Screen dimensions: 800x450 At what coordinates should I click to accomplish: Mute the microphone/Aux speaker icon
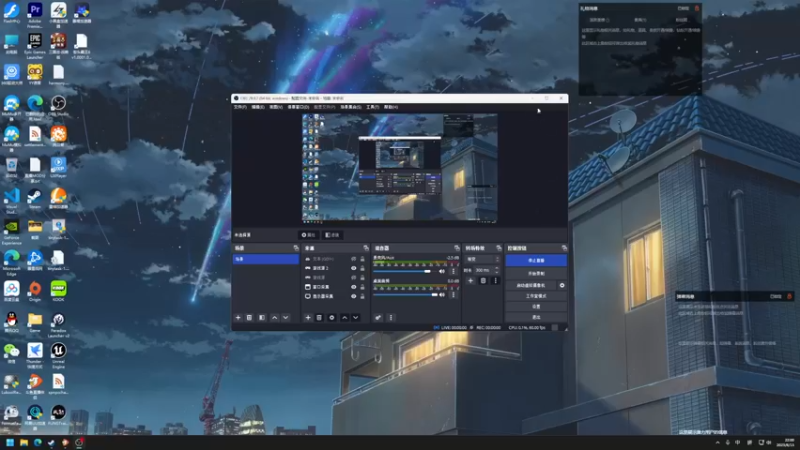(x=442, y=271)
